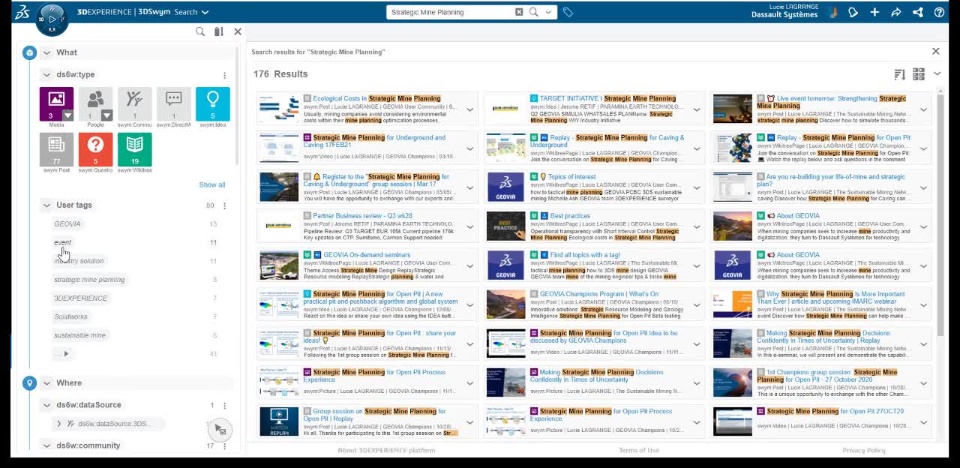Viewport: 960px width, 468px height.
Task: Select the industry solution tag
Action: coord(79,261)
